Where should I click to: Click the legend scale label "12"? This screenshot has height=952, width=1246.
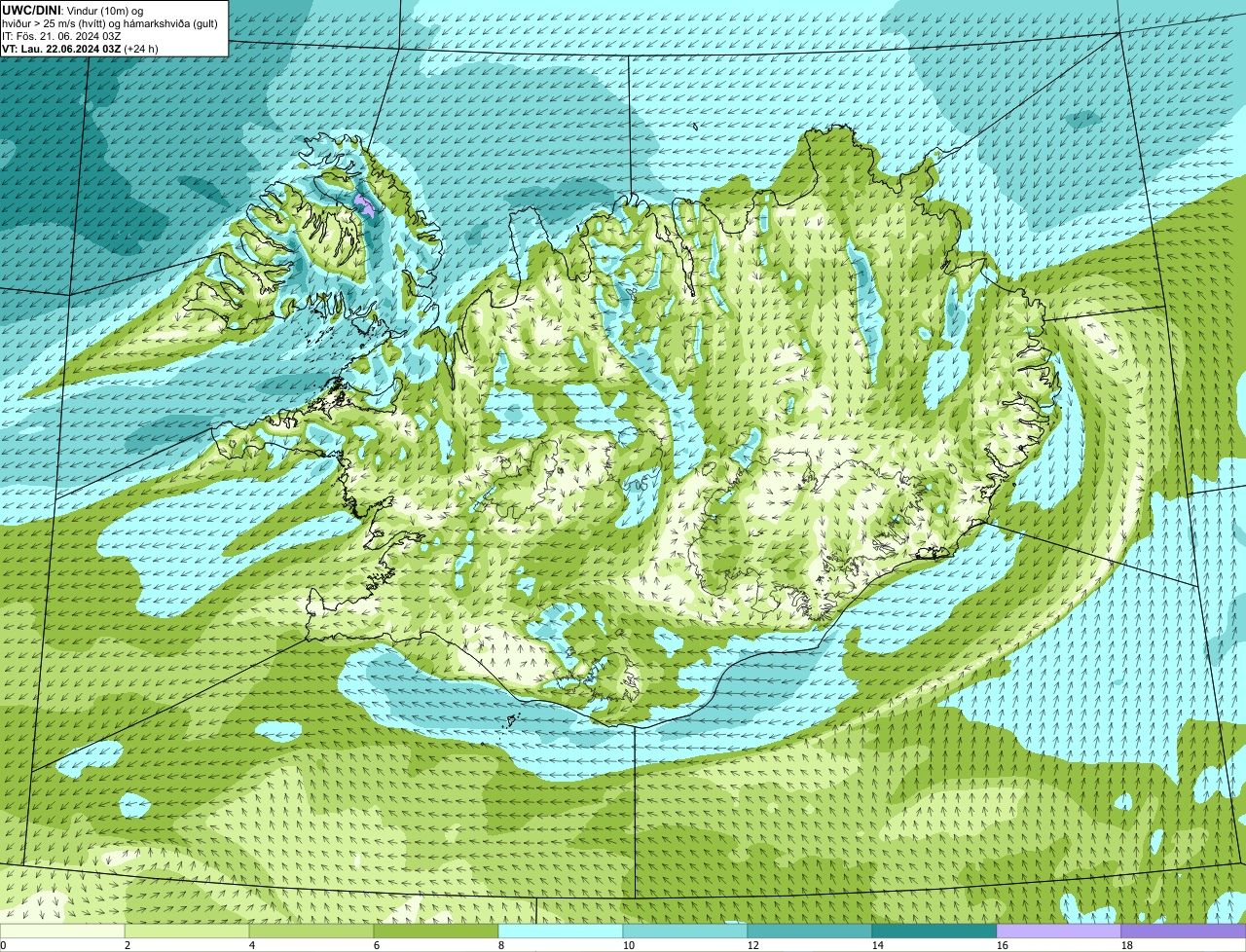pos(753,945)
